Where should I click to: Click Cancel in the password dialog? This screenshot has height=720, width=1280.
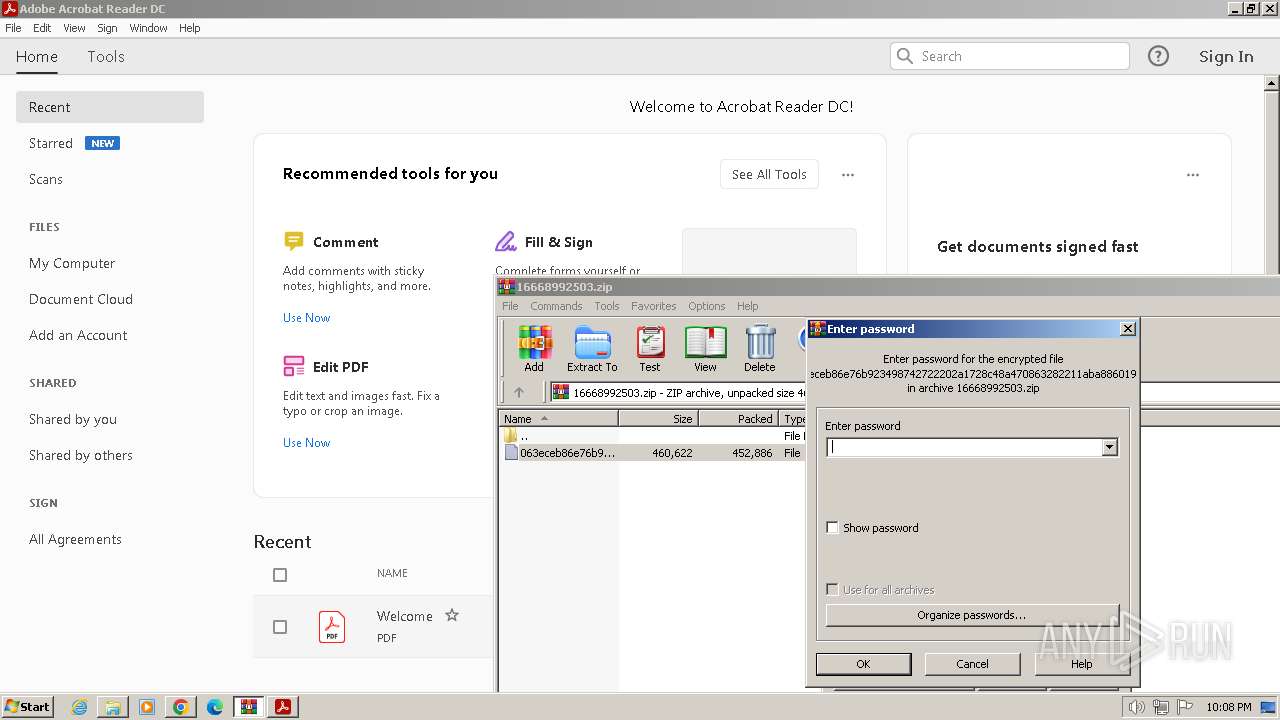click(x=972, y=664)
